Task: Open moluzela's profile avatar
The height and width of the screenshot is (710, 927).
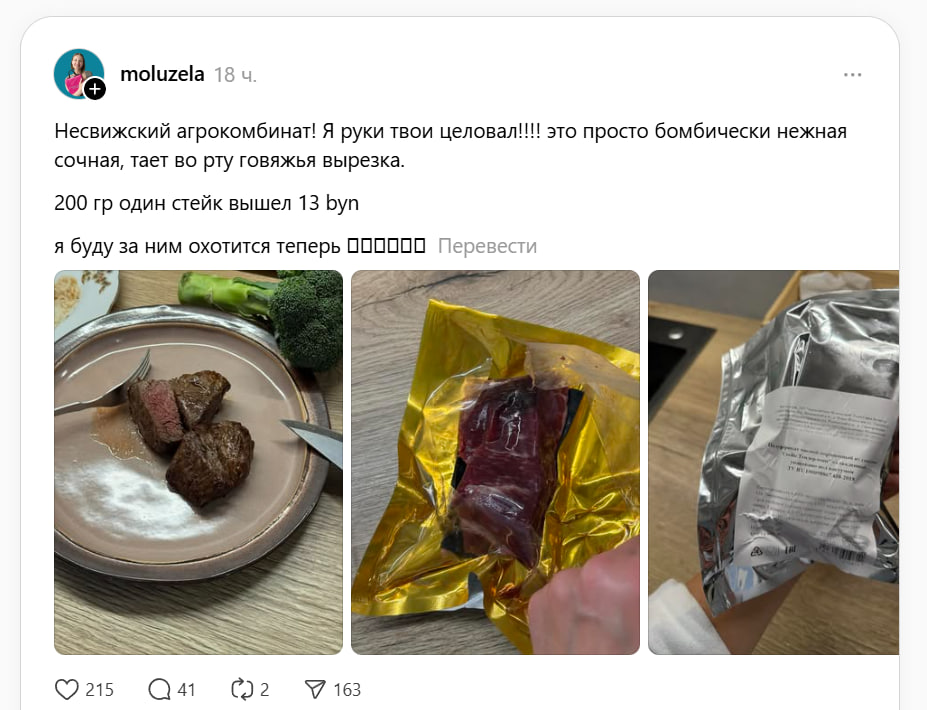Action: [x=79, y=74]
